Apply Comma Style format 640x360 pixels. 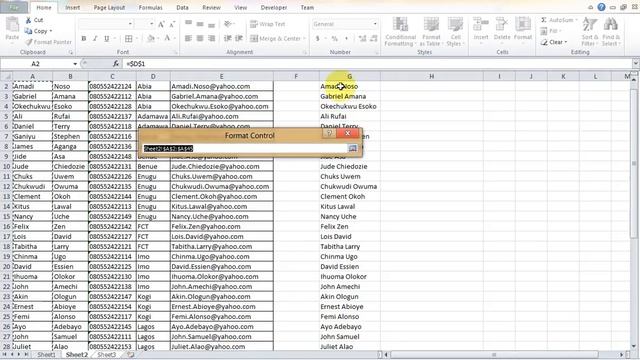(347, 38)
